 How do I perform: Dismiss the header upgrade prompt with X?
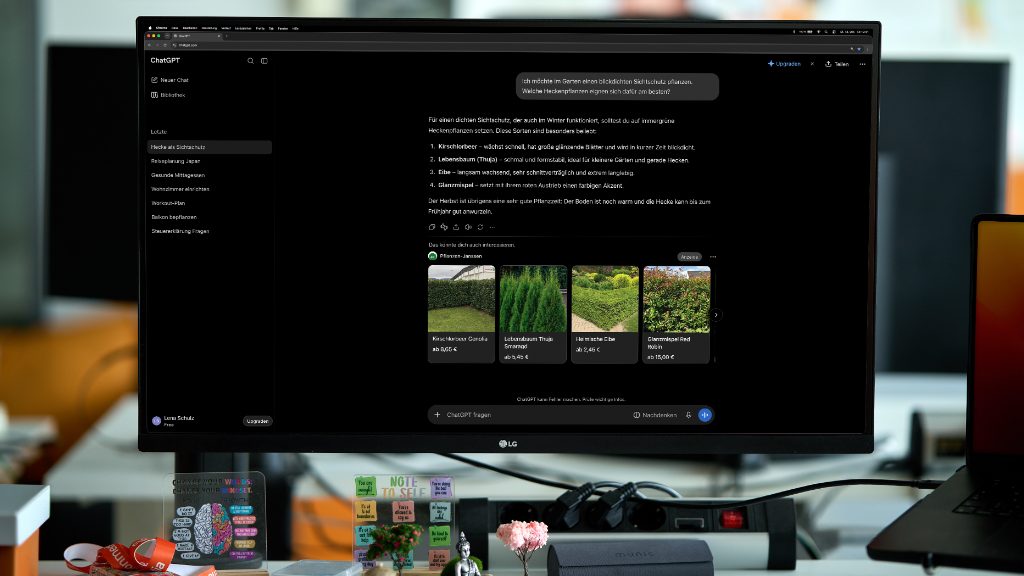click(812, 64)
